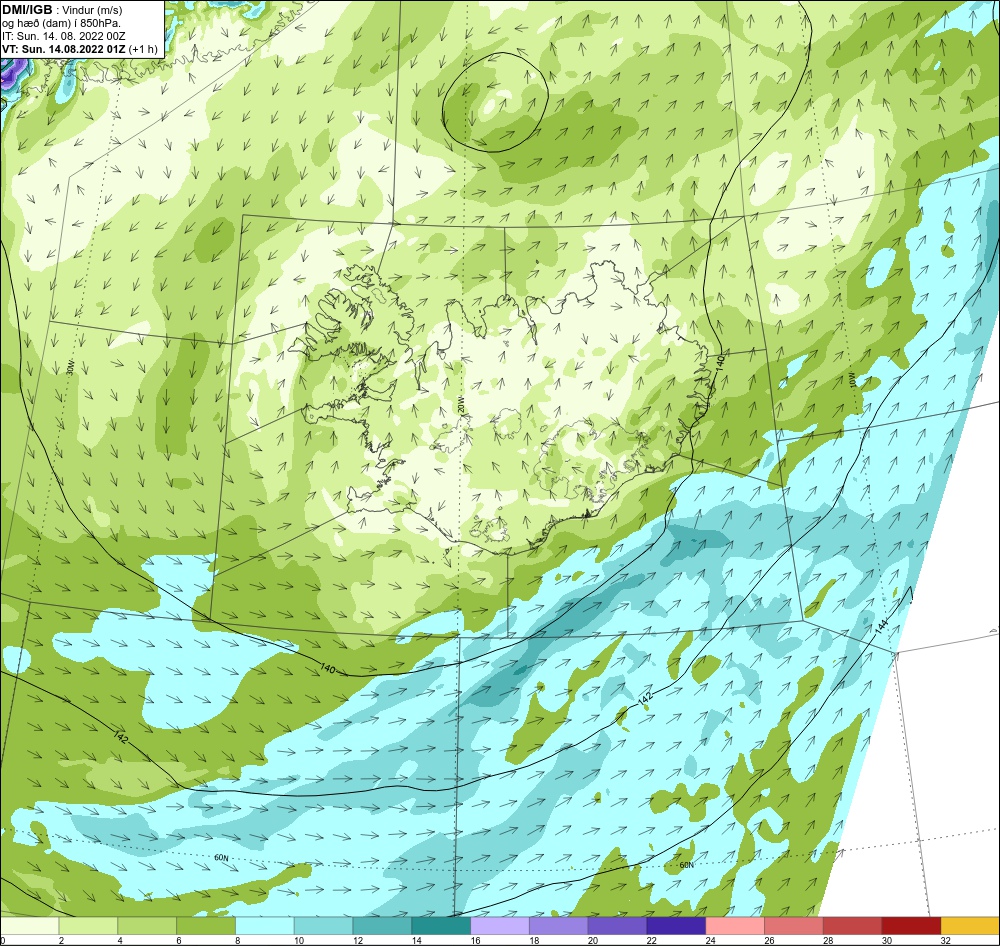Click the 4–6 m/s green legend swatch
This screenshot has width=1000, height=946.
tap(147, 926)
